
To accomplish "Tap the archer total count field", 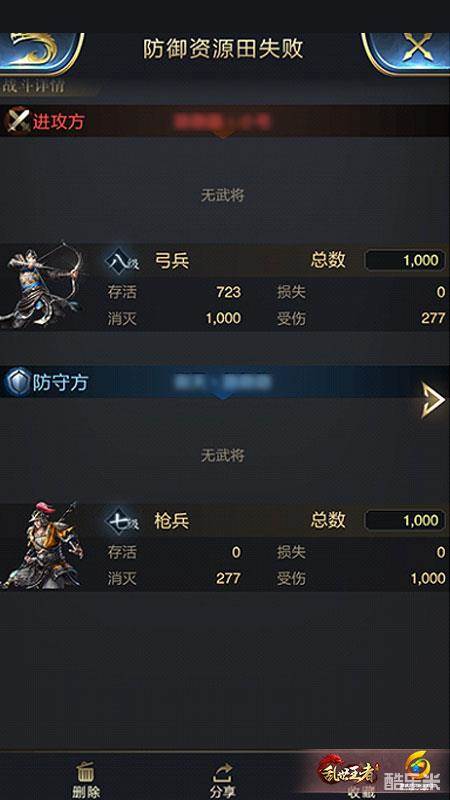I will coord(405,261).
